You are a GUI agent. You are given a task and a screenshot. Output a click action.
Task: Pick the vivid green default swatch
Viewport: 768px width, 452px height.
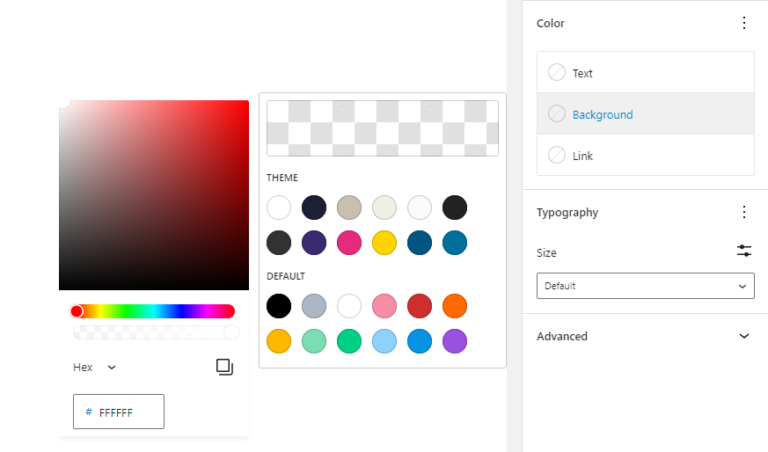point(349,341)
